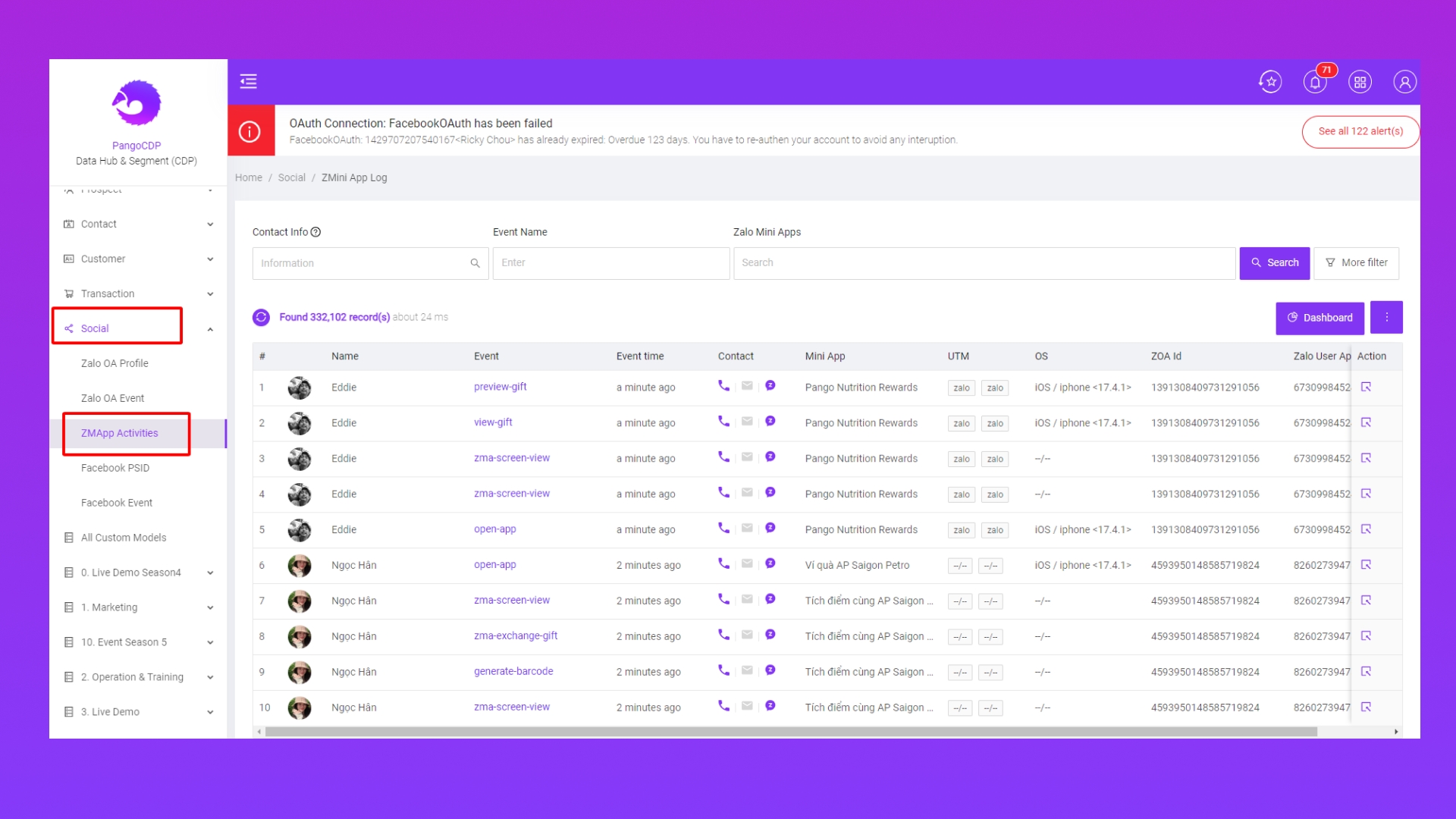Click the Event Name input field
Image resolution: width=1456 pixels, height=819 pixels.
coord(610,263)
